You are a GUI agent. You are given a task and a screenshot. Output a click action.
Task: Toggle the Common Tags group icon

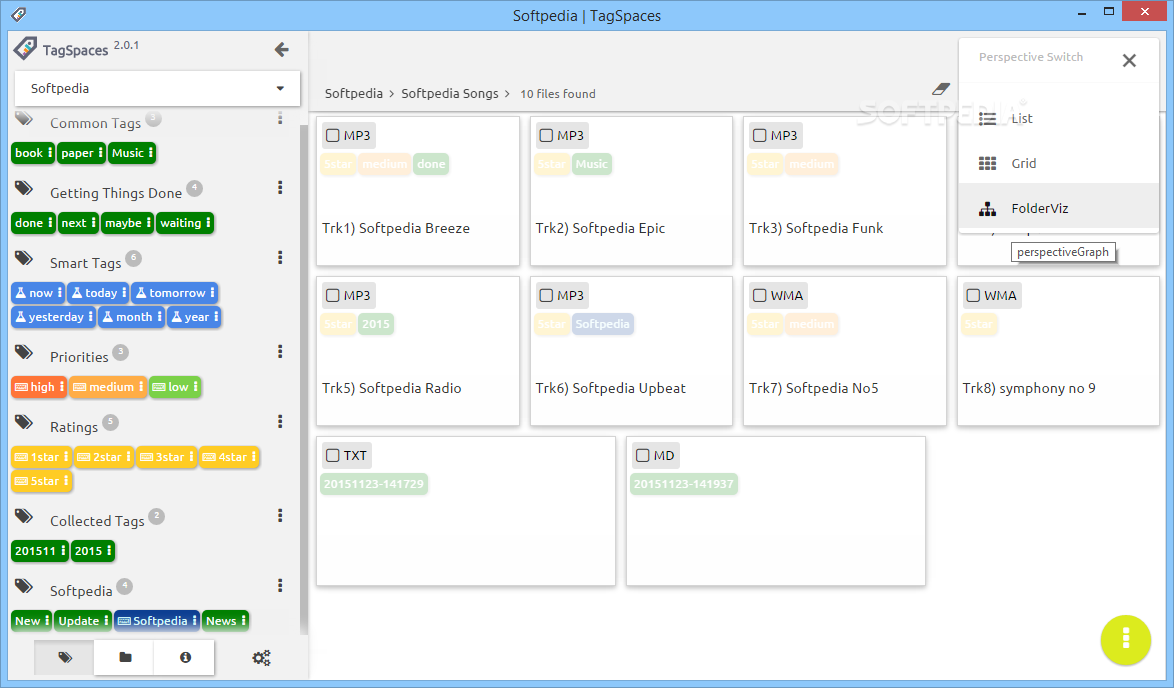coord(24,118)
